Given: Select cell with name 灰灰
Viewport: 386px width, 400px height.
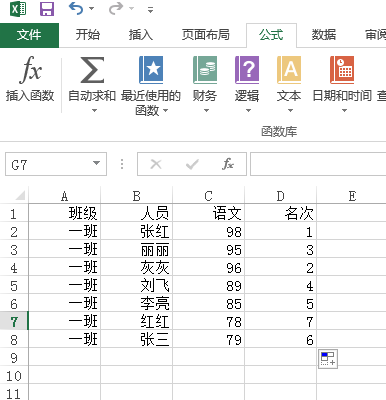Looking at the screenshot, I should [137, 267].
